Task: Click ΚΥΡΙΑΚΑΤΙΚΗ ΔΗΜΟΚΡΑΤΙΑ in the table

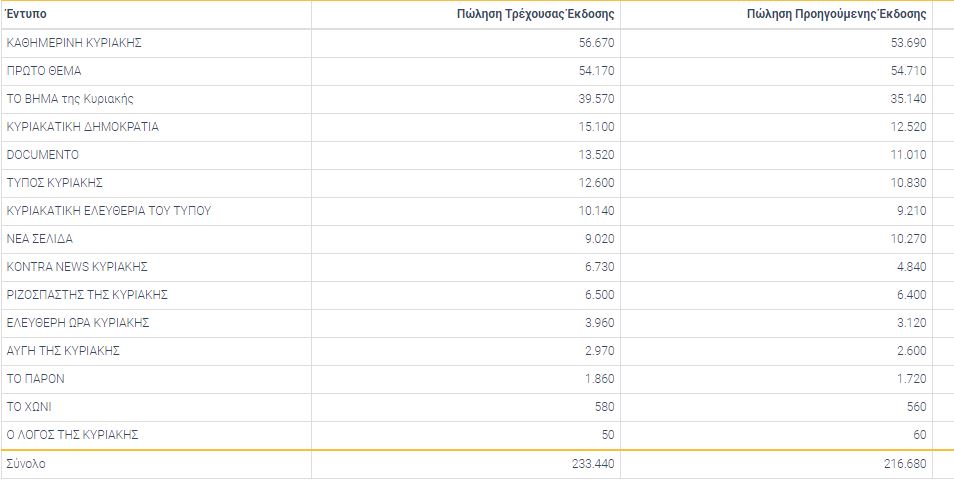Action: pyautogui.click(x=82, y=127)
